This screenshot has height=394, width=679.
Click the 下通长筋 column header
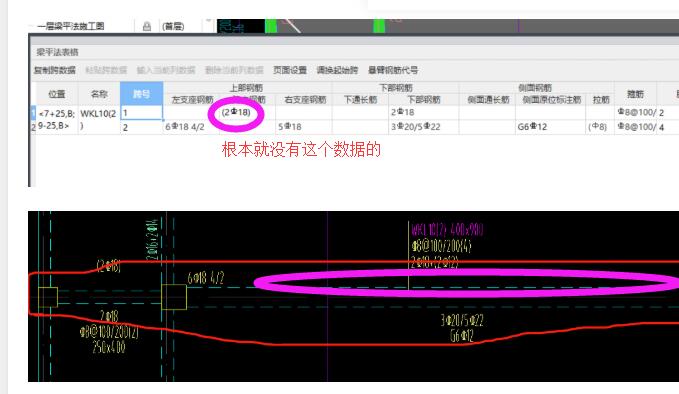pyautogui.click(x=361, y=100)
